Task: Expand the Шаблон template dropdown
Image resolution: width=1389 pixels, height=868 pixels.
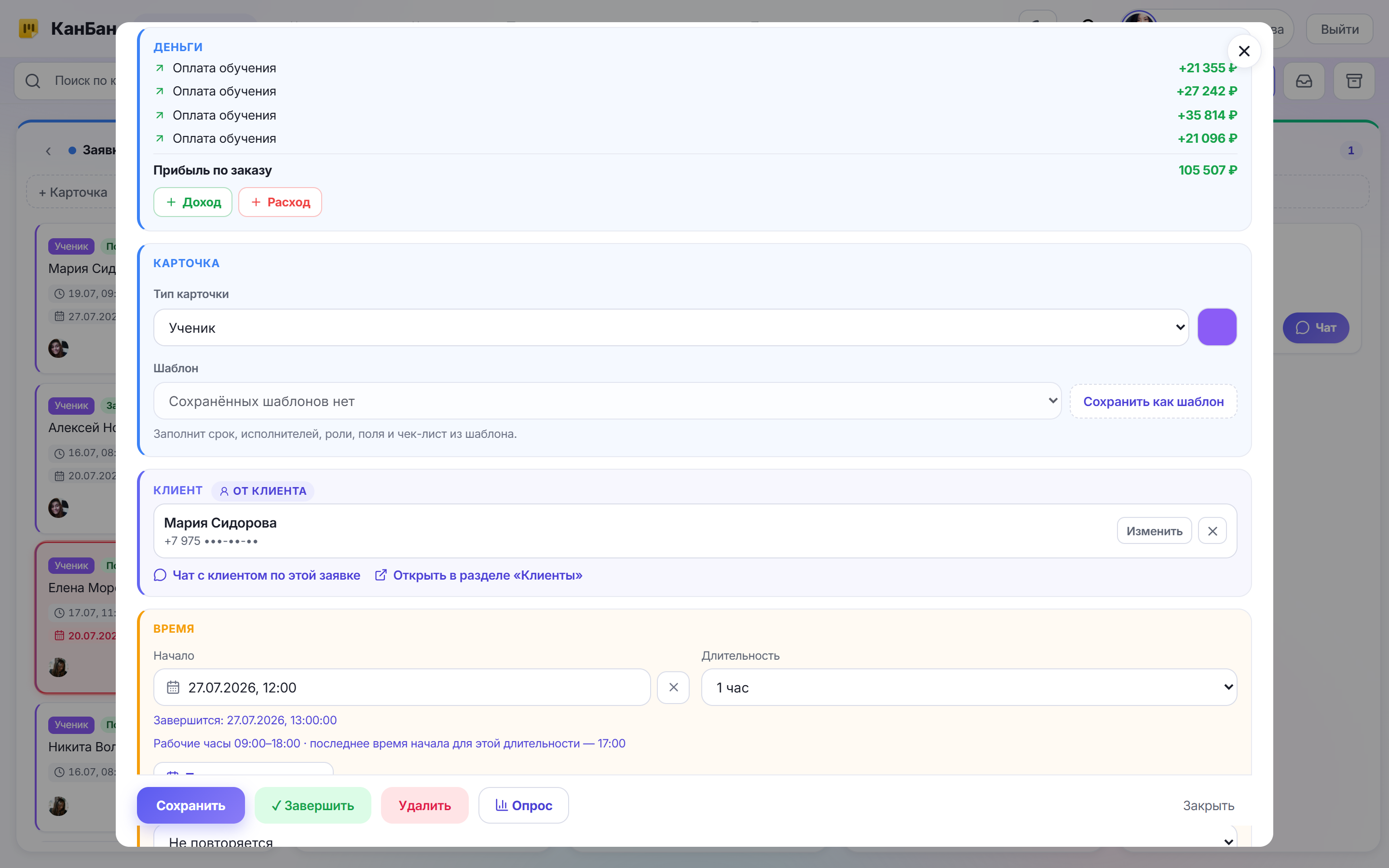Action: (x=607, y=401)
